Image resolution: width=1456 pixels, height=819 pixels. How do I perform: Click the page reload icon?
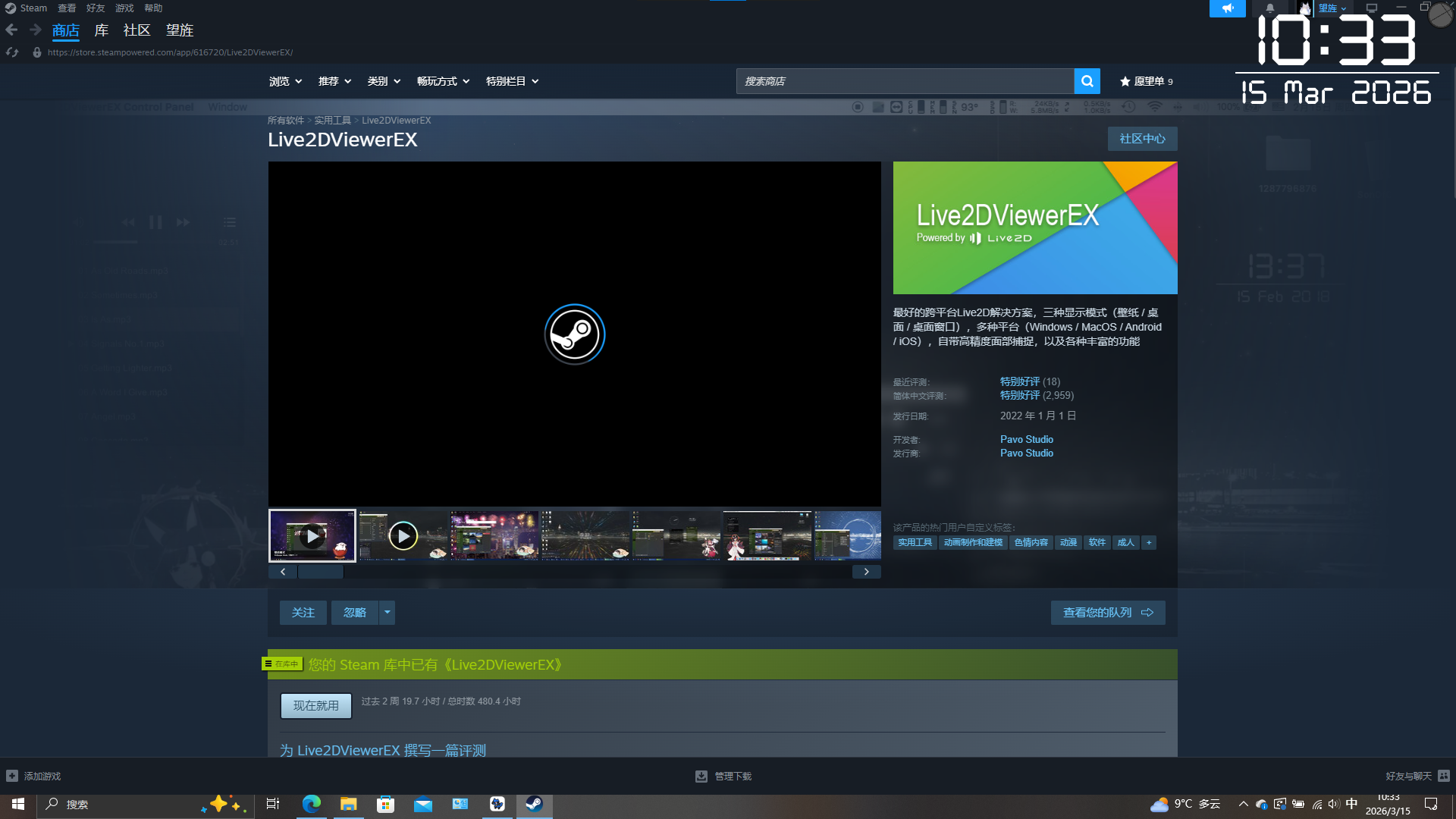(x=12, y=52)
